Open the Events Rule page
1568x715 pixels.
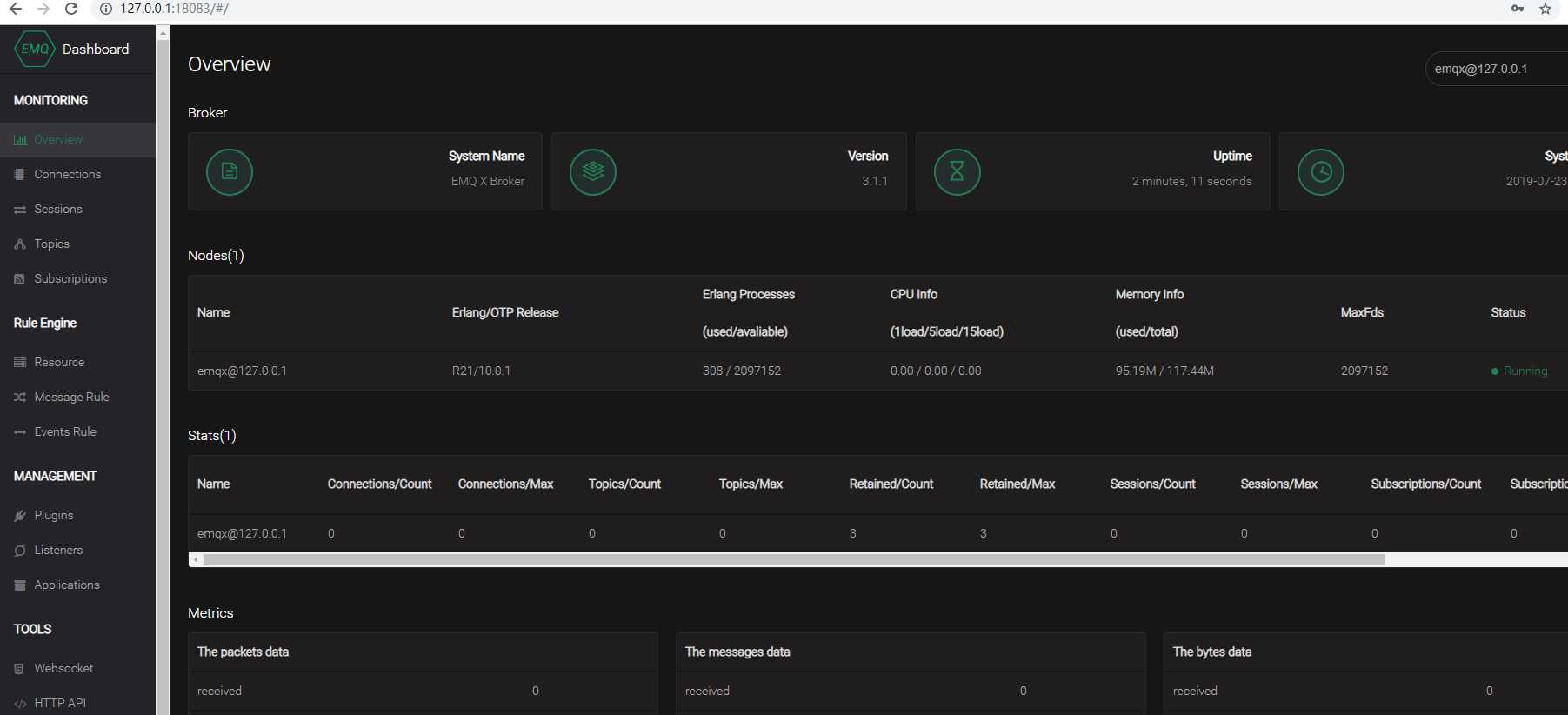pos(78,431)
